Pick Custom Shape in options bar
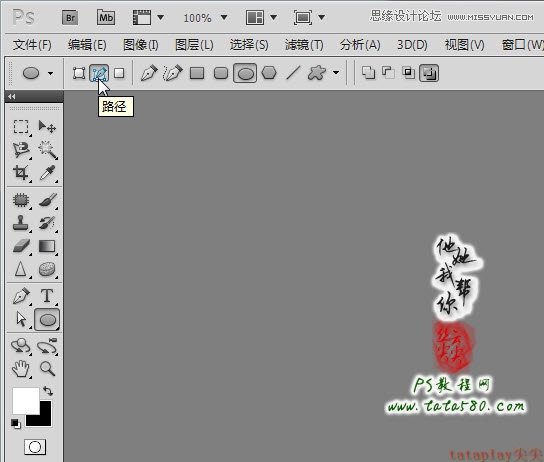The height and width of the screenshot is (462, 544). coord(316,73)
